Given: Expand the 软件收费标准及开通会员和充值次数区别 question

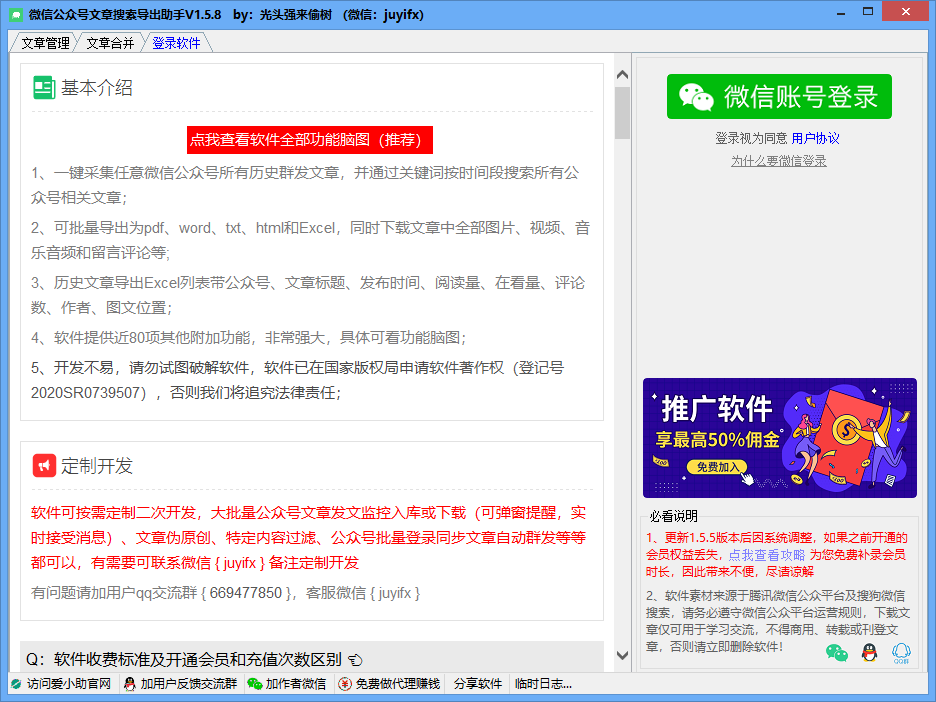Looking at the screenshot, I should pyautogui.click(x=312, y=658).
